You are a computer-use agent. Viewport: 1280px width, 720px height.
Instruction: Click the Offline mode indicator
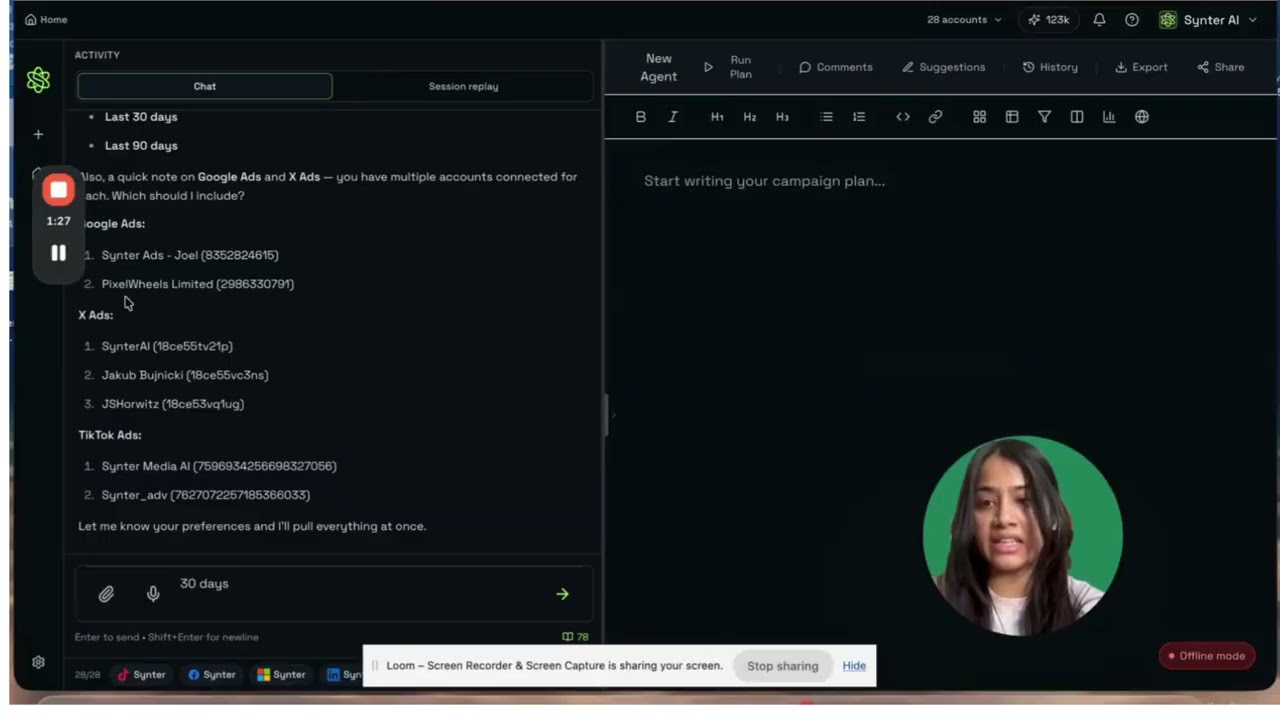point(1207,656)
